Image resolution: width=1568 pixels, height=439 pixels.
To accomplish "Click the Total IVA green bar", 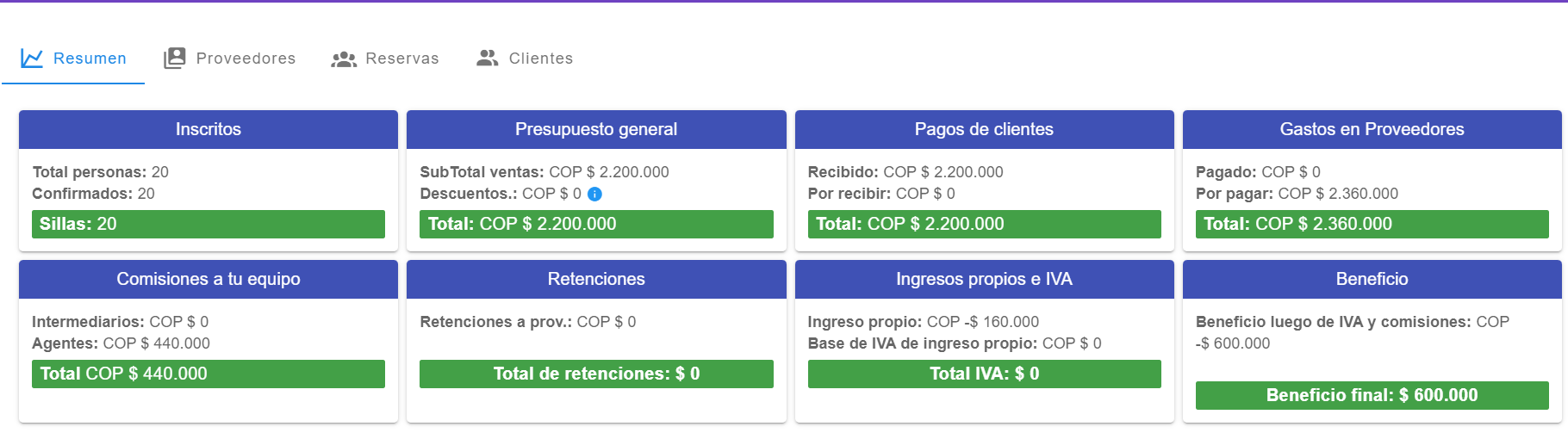I will click(x=984, y=374).
